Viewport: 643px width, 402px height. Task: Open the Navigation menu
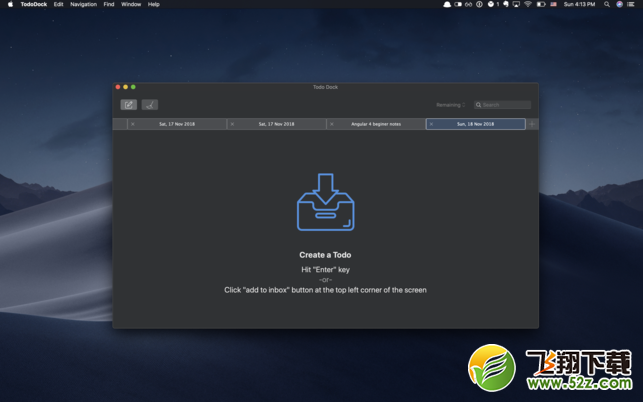point(83,4)
